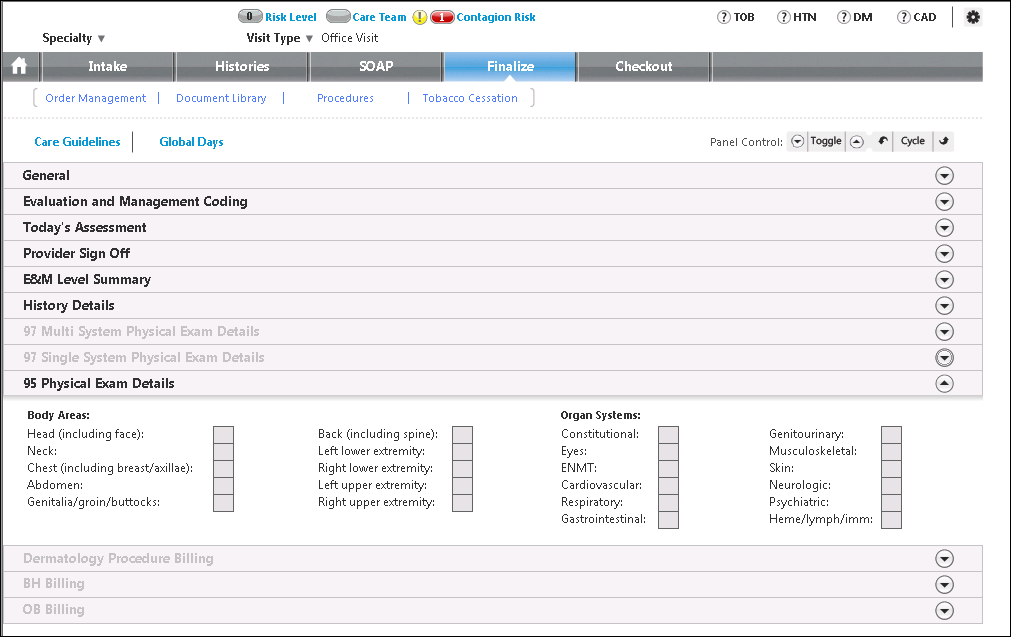Viewport: 1011px width, 637px height.
Task: Expand all panels with Toggle up arrow
Action: tap(856, 142)
